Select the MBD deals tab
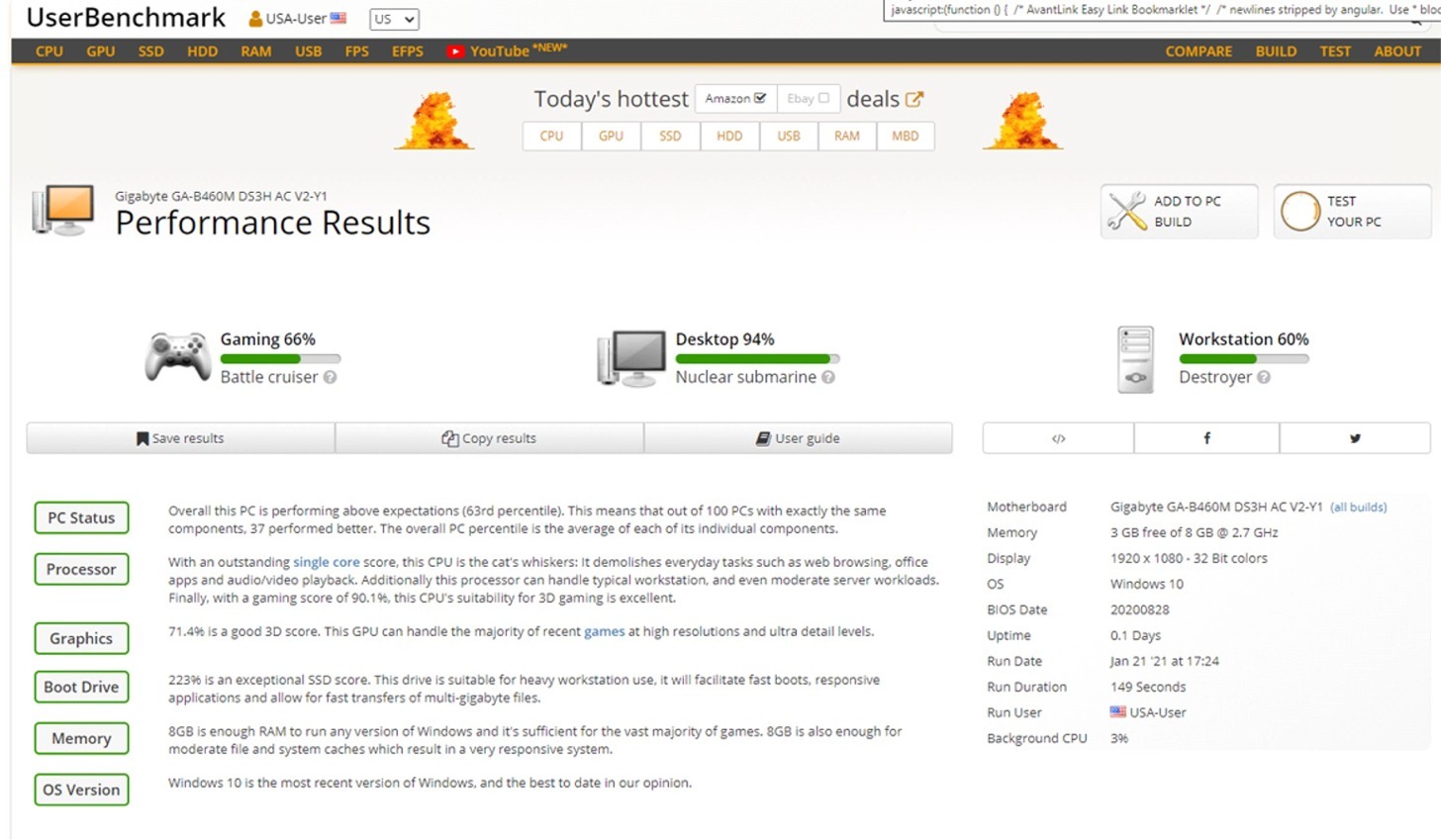 click(x=906, y=137)
